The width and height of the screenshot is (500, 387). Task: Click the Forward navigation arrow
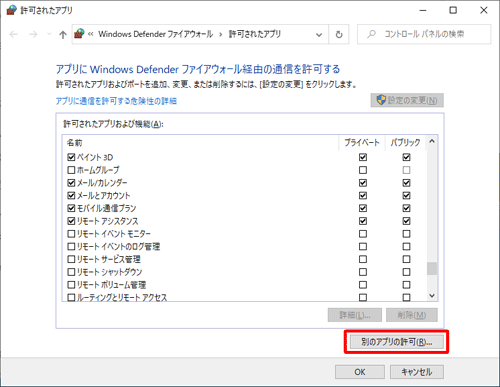pos(33,34)
